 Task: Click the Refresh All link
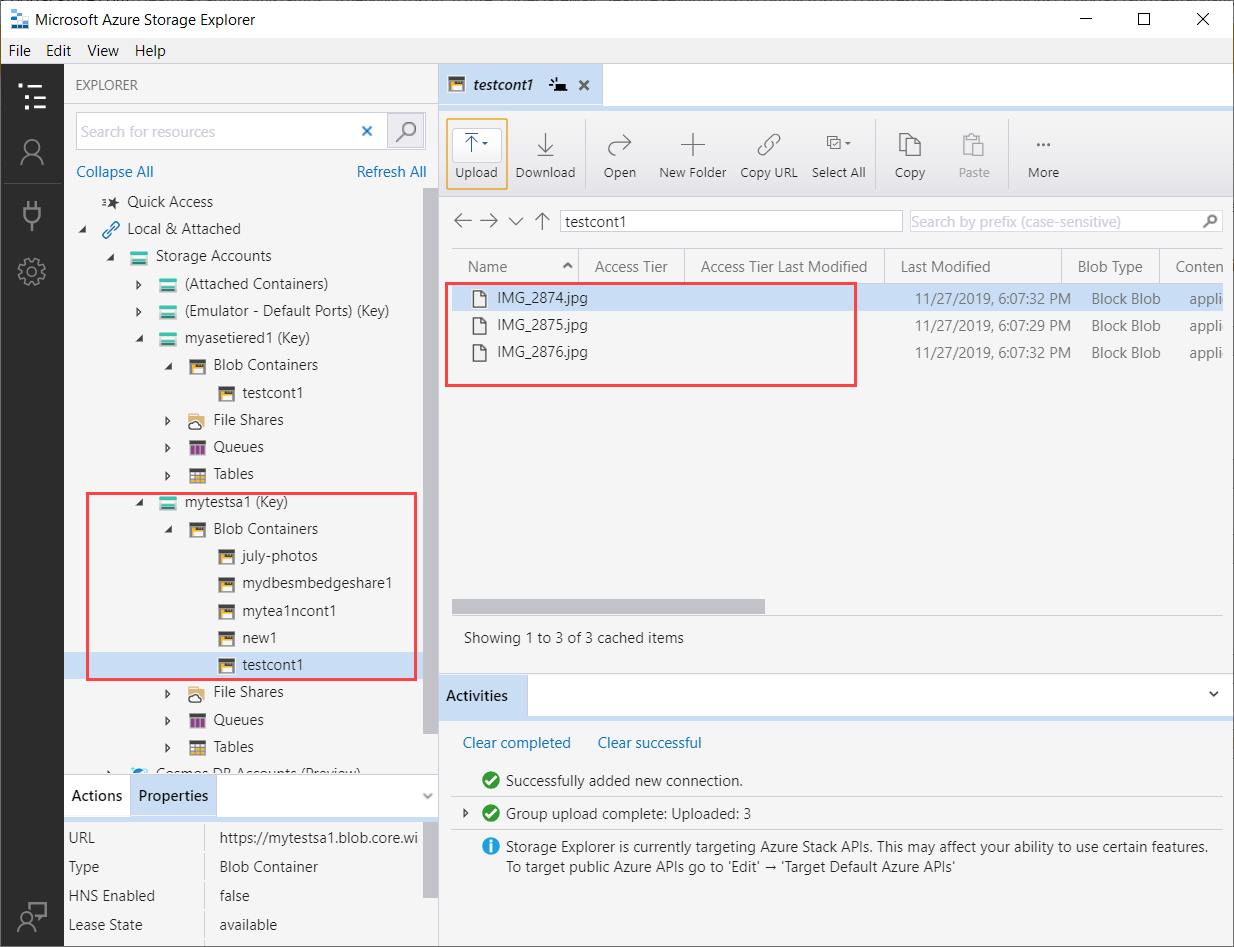[x=391, y=171]
